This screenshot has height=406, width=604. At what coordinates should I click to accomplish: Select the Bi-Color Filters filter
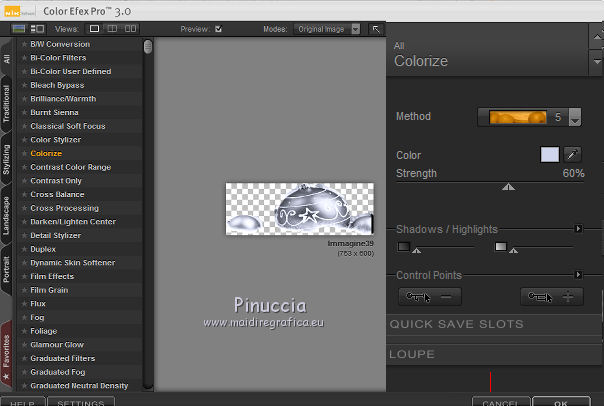58,58
